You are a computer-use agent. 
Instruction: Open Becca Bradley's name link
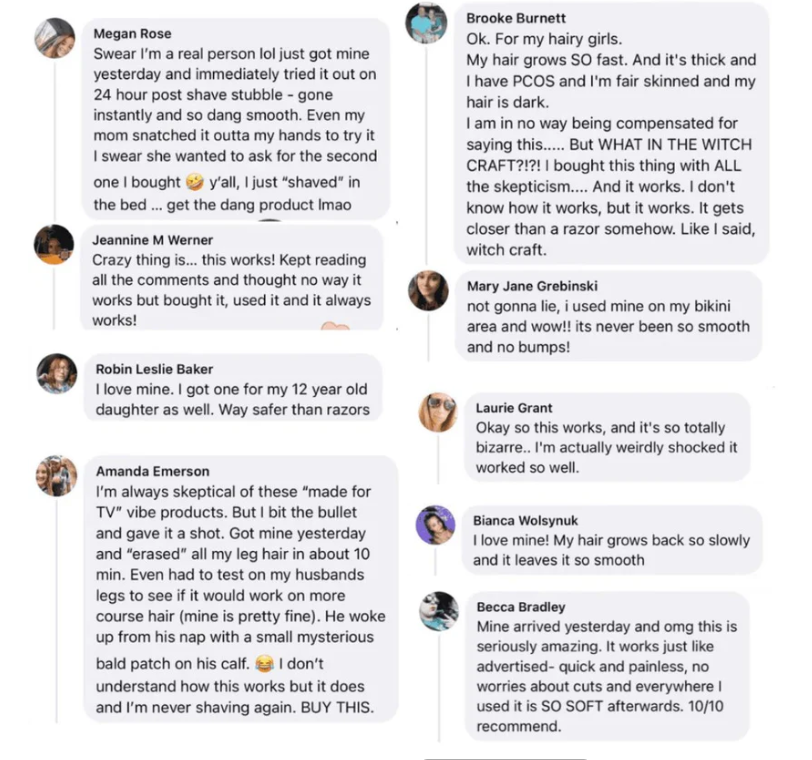pos(521,607)
